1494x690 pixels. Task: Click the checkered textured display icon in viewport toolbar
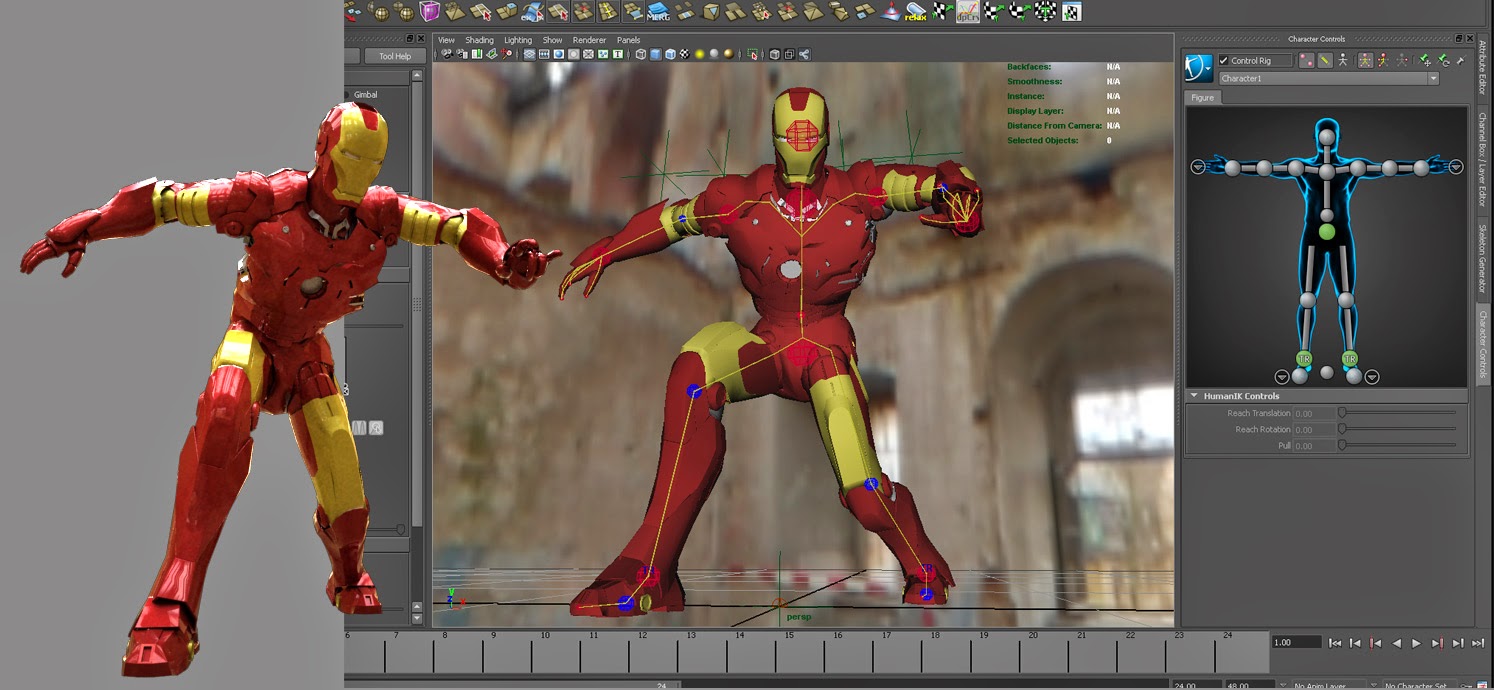point(684,54)
